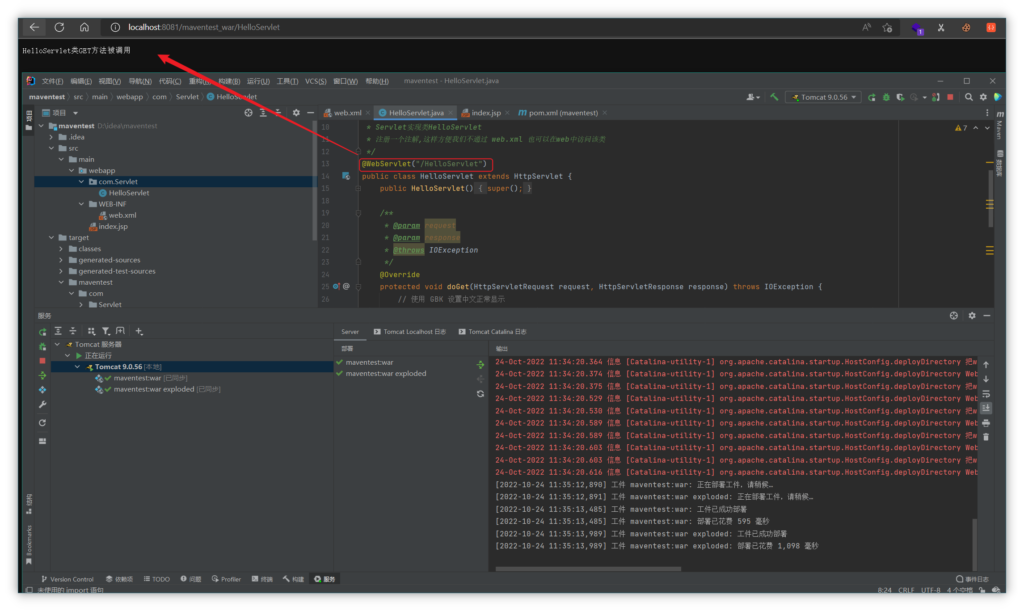This screenshot has height=611, width=1024.
Task: Open the 工具(T) menu
Action: [x=287, y=81]
